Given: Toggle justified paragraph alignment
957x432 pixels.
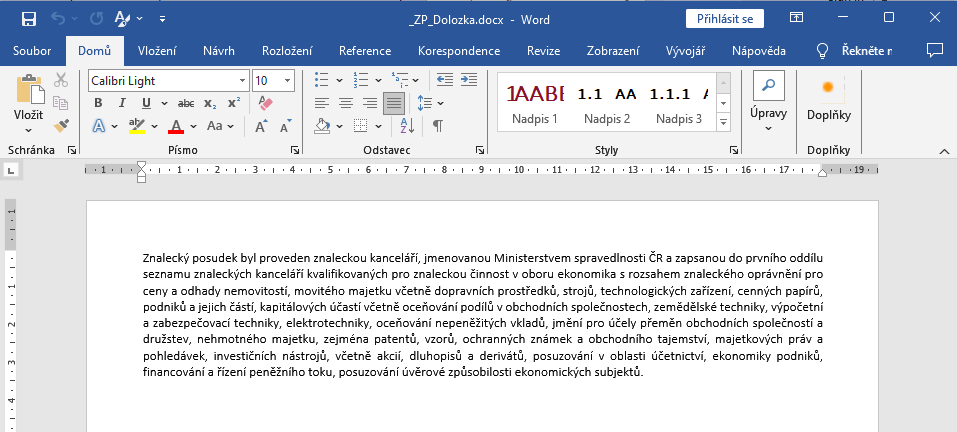Looking at the screenshot, I should coord(394,103).
